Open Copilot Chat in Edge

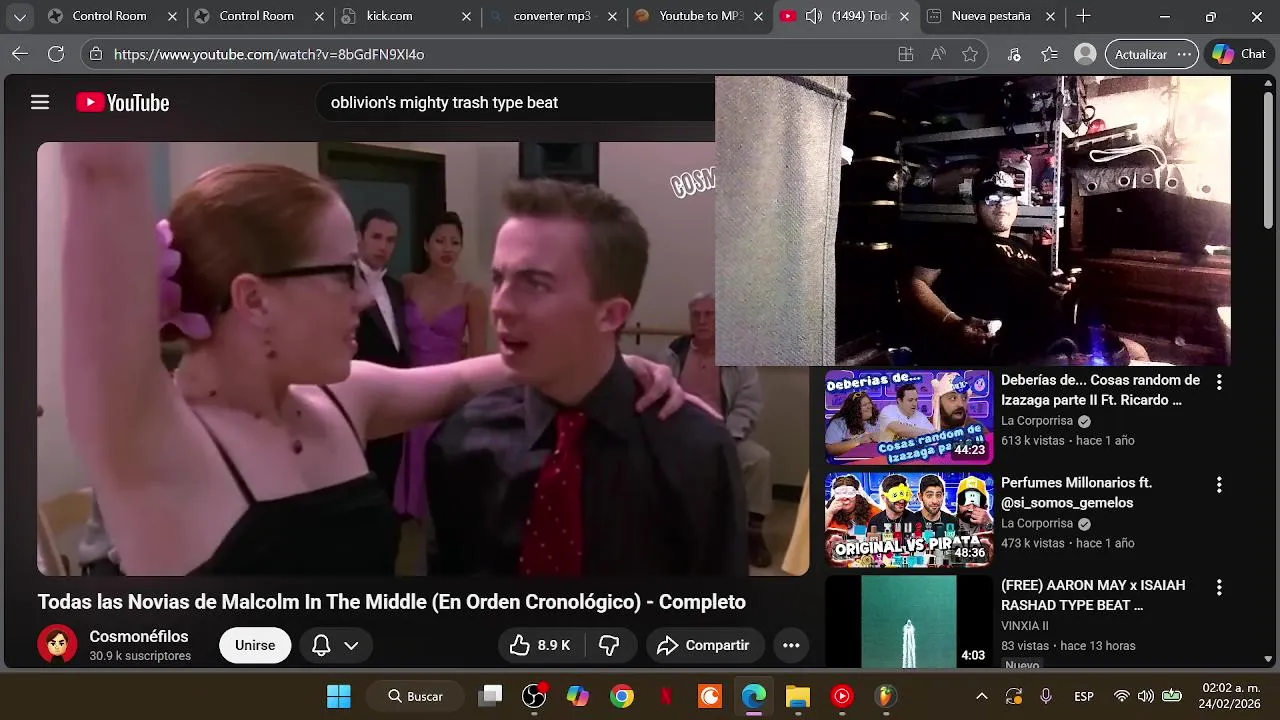[1238, 54]
